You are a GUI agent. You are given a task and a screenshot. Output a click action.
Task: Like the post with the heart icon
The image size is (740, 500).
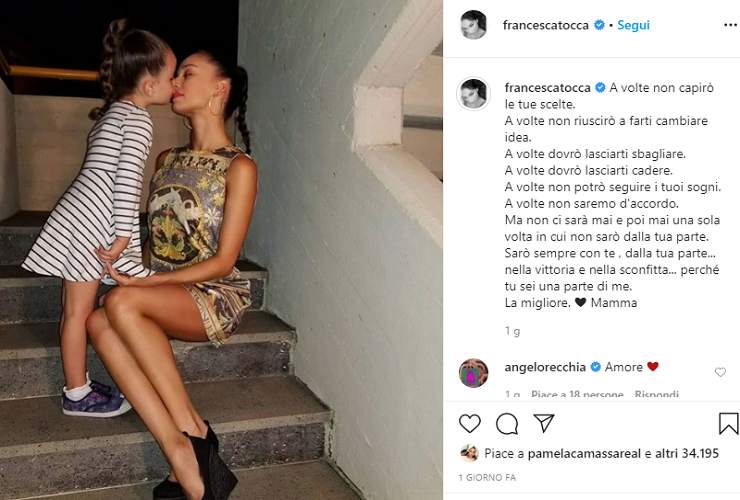[x=470, y=424]
